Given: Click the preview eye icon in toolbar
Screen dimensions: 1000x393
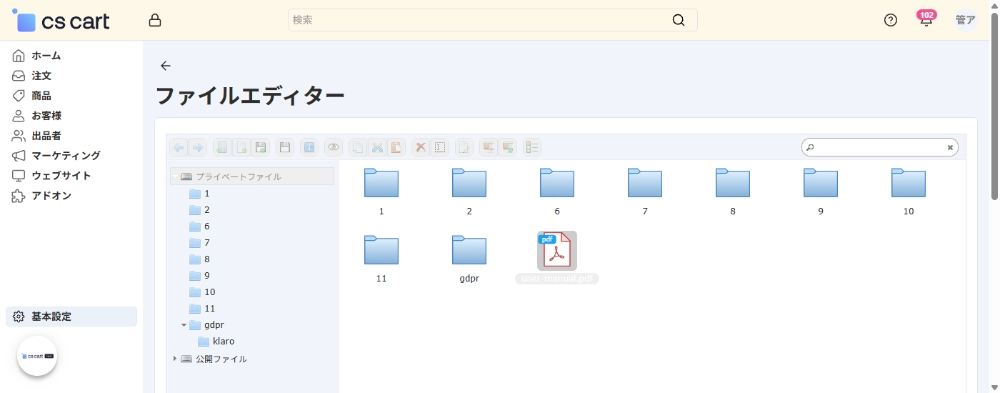Looking at the screenshot, I should point(333,147).
